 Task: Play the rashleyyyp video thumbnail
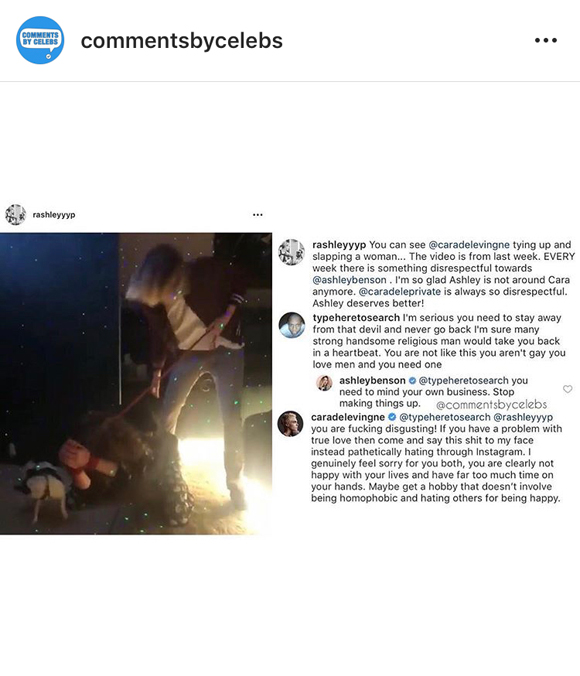(136, 384)
